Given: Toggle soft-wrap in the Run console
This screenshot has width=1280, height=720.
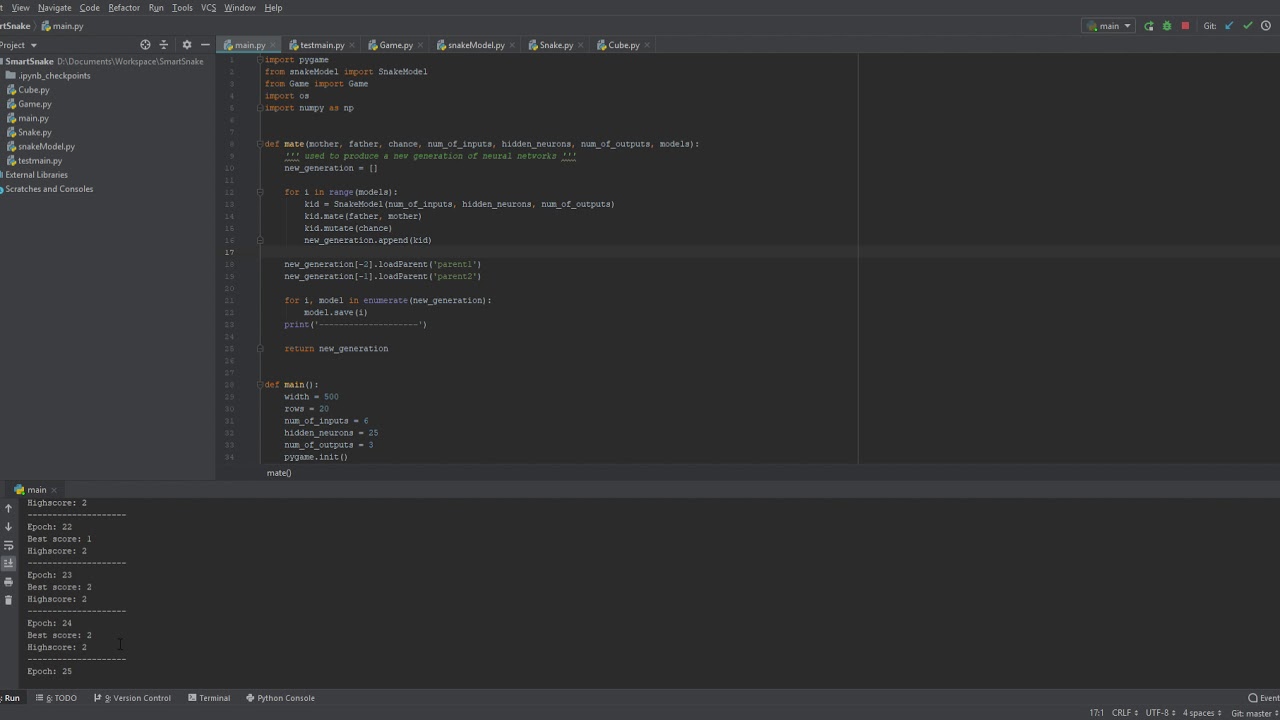Looking at the screenshot, I should click(x=9, y=545).
